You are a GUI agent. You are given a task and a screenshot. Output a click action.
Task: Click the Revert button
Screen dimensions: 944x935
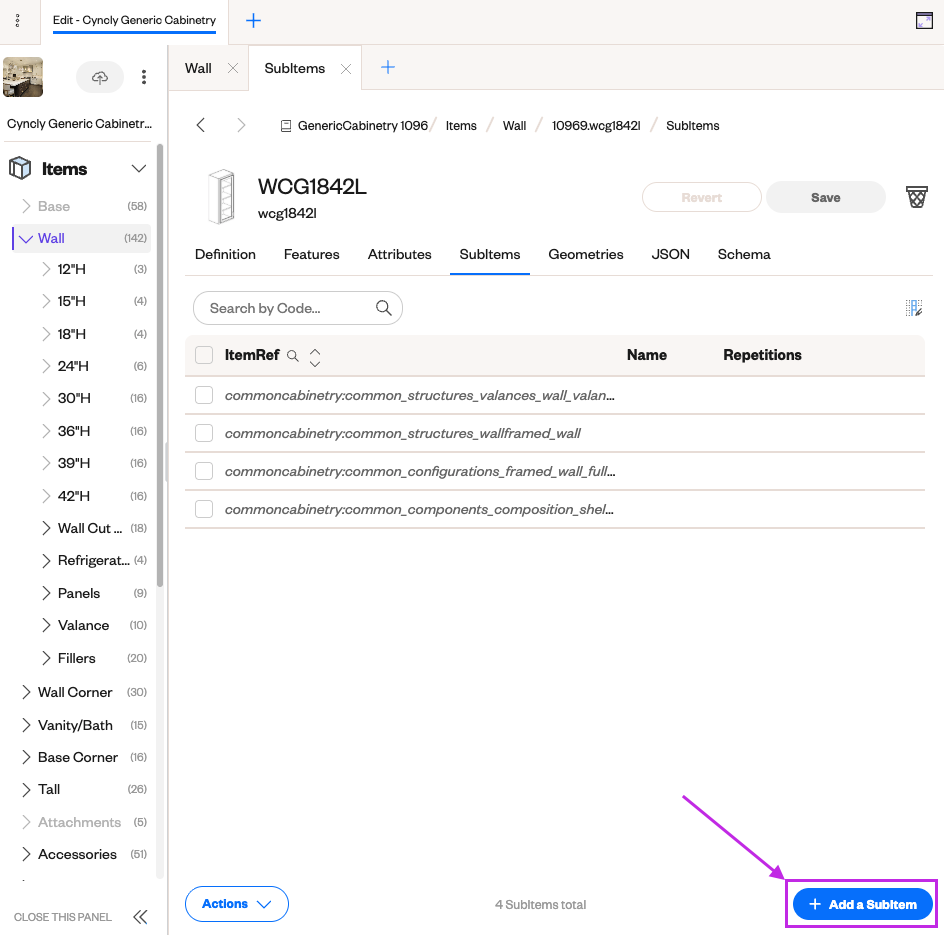point(701,197)
